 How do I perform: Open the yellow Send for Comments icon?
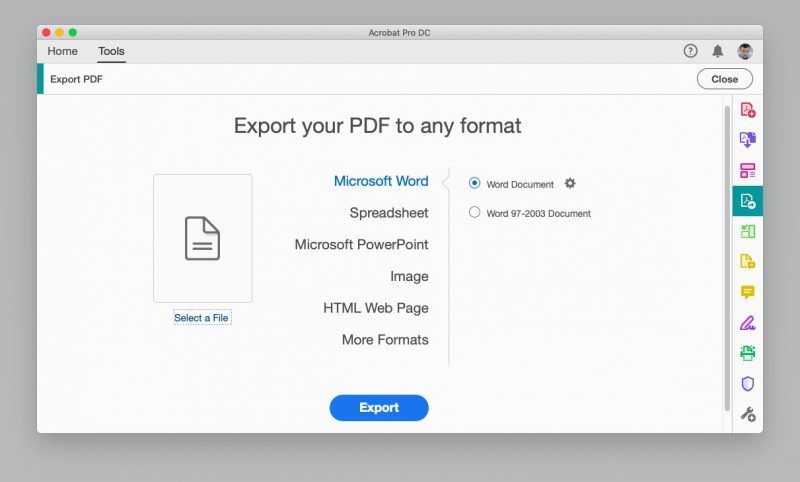[x=747, y=262]
